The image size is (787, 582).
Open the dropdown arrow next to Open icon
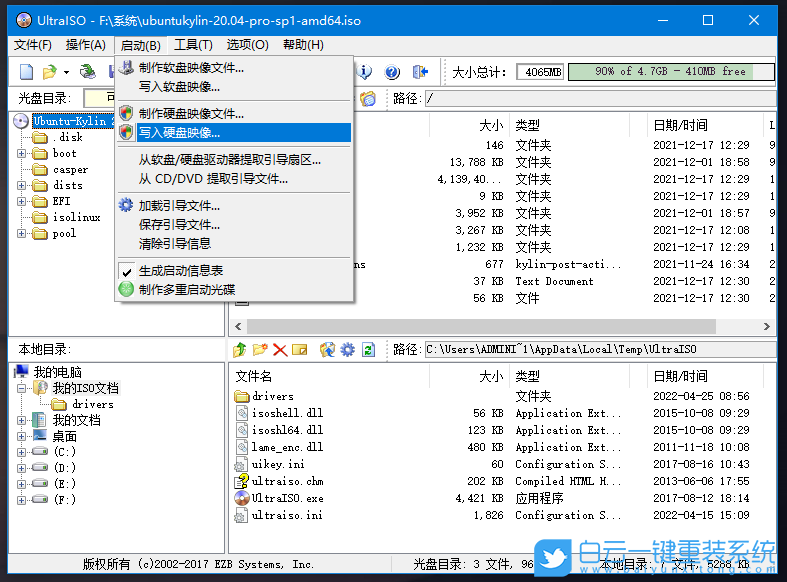tap(66, 72)
